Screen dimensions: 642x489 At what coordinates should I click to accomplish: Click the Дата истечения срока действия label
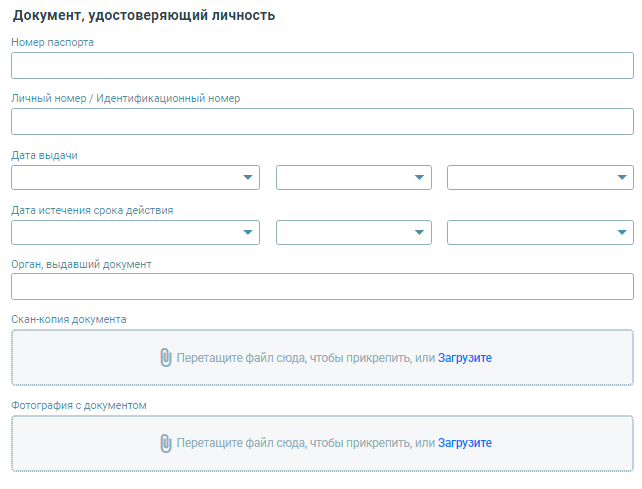pyautogui.click(x=92, y=211)
